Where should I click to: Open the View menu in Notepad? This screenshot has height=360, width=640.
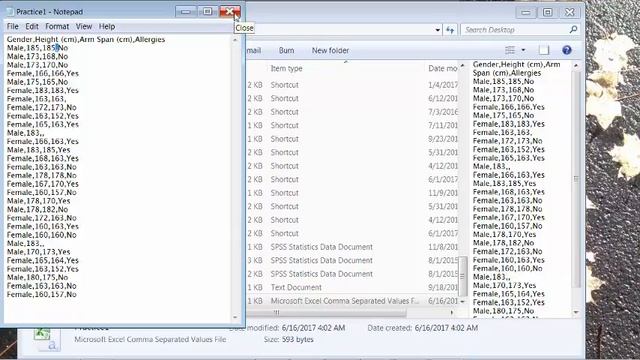click(x=84, y=27)
